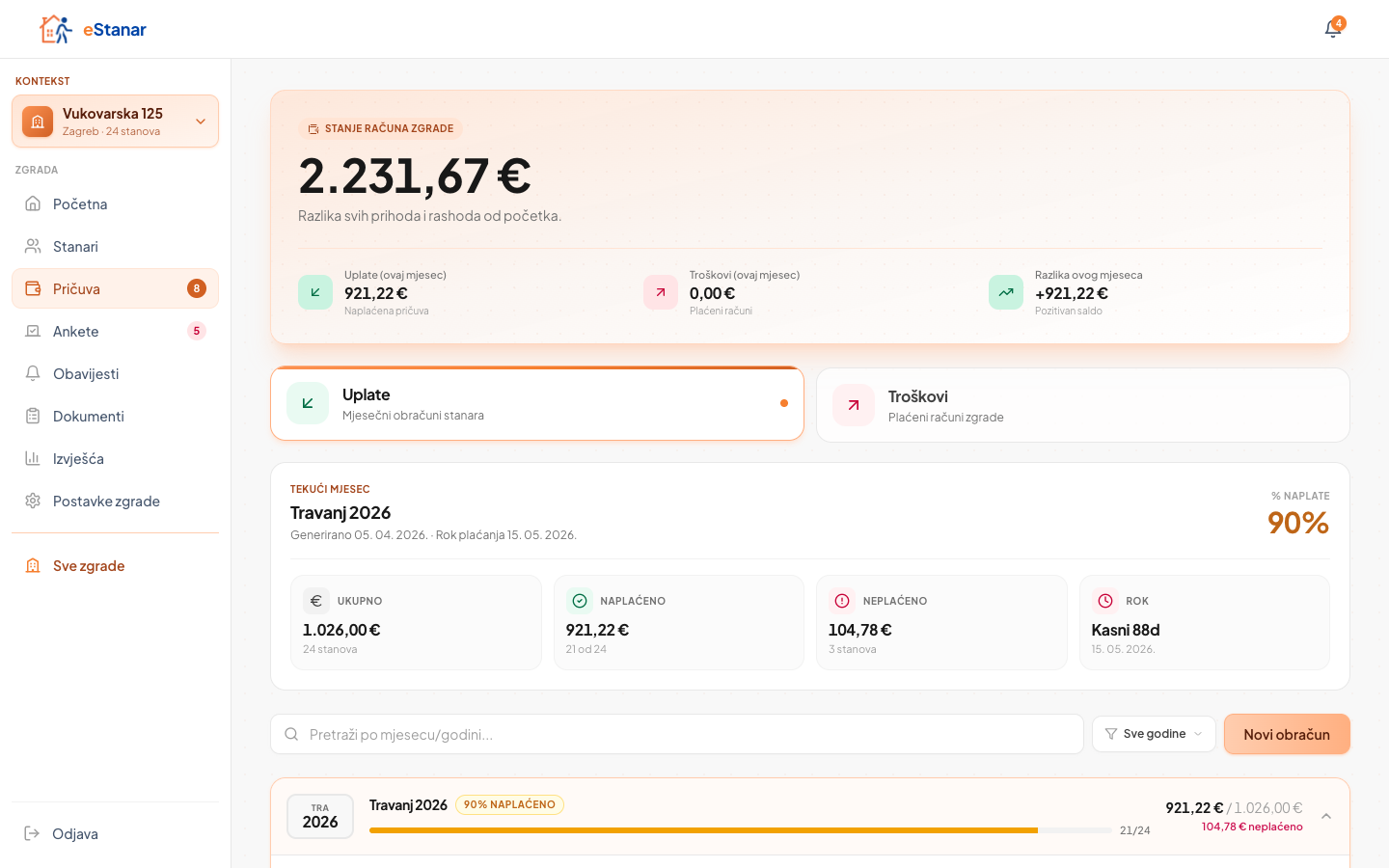Go to Početna in the sidebar
The width and height of the screenshot is (1389, 868).
(x=115, y=203)
